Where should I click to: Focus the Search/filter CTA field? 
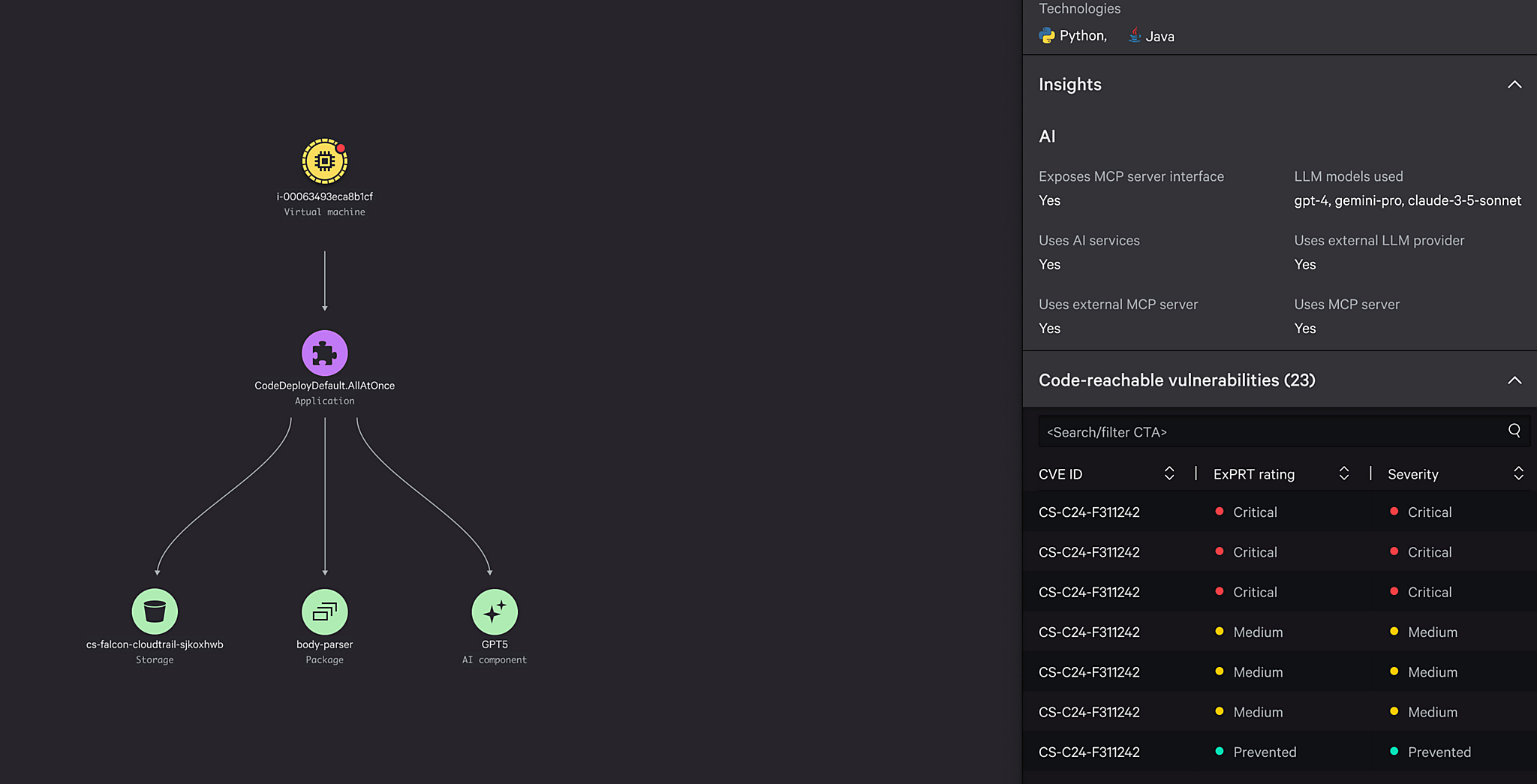[1268, 432]
